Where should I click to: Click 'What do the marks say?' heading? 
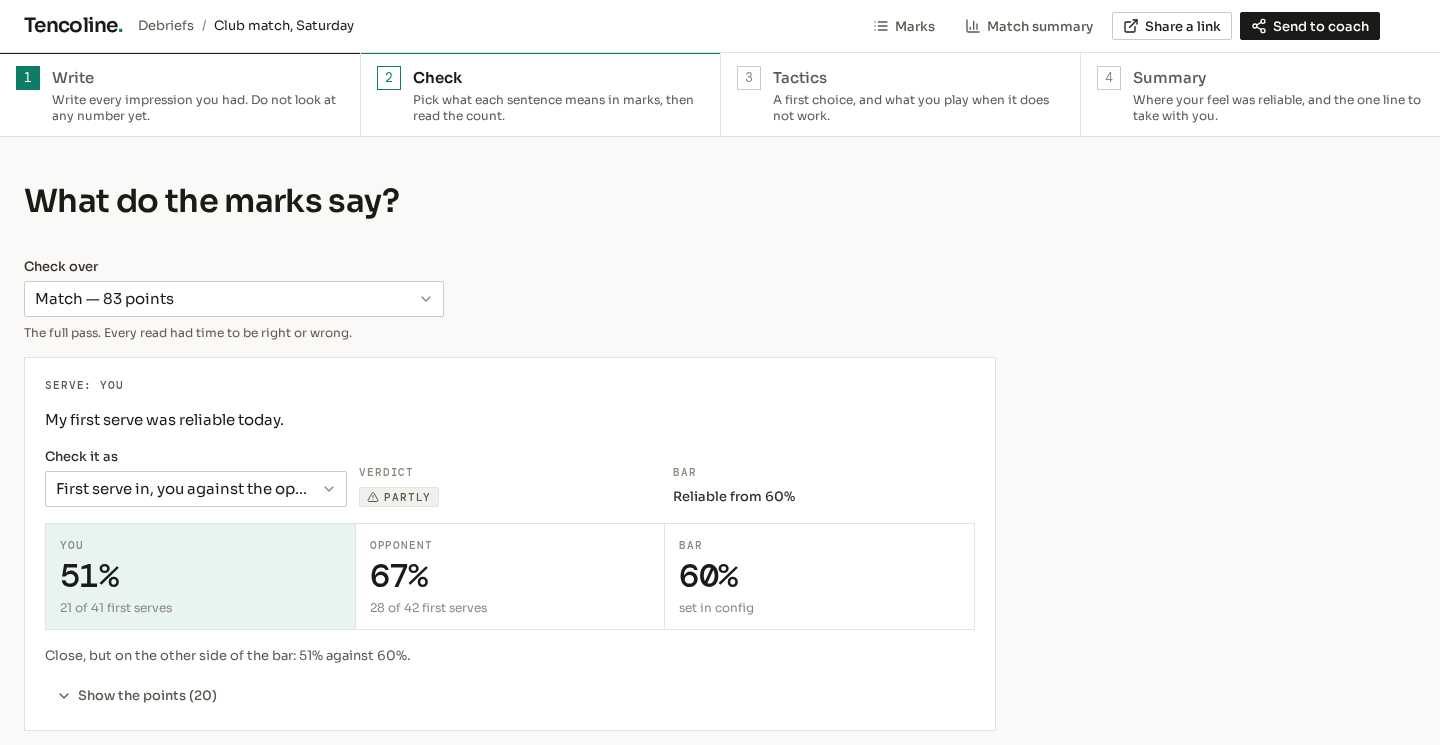pos(212,201)
